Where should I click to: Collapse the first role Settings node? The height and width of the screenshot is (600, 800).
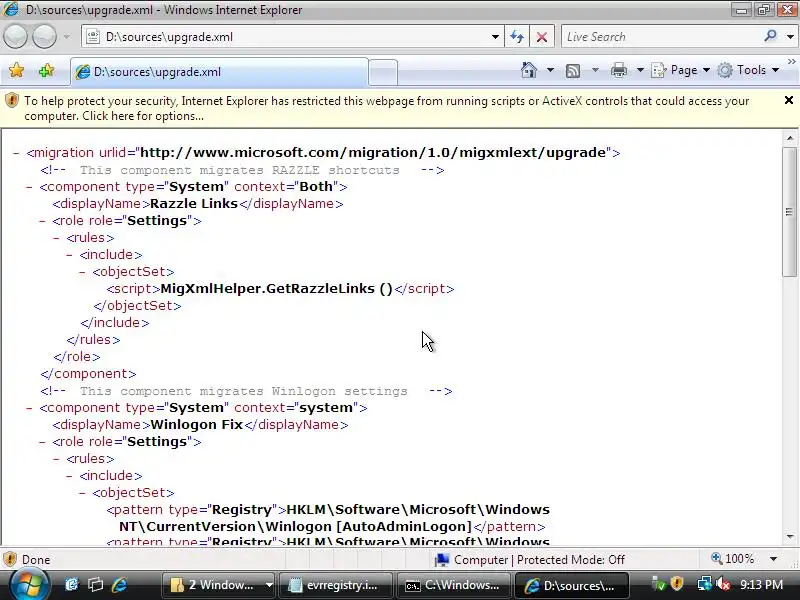(42, 221)
